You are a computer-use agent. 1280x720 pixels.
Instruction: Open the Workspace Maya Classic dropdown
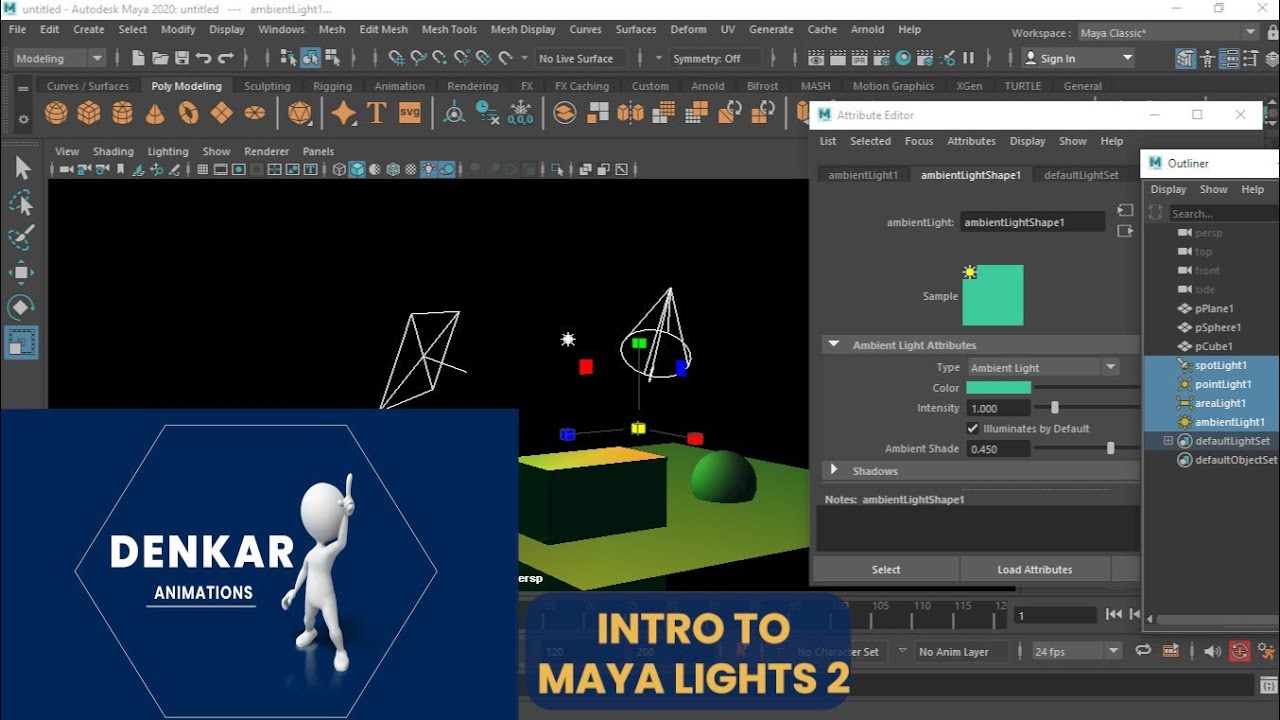click(x=1168, y=33)
